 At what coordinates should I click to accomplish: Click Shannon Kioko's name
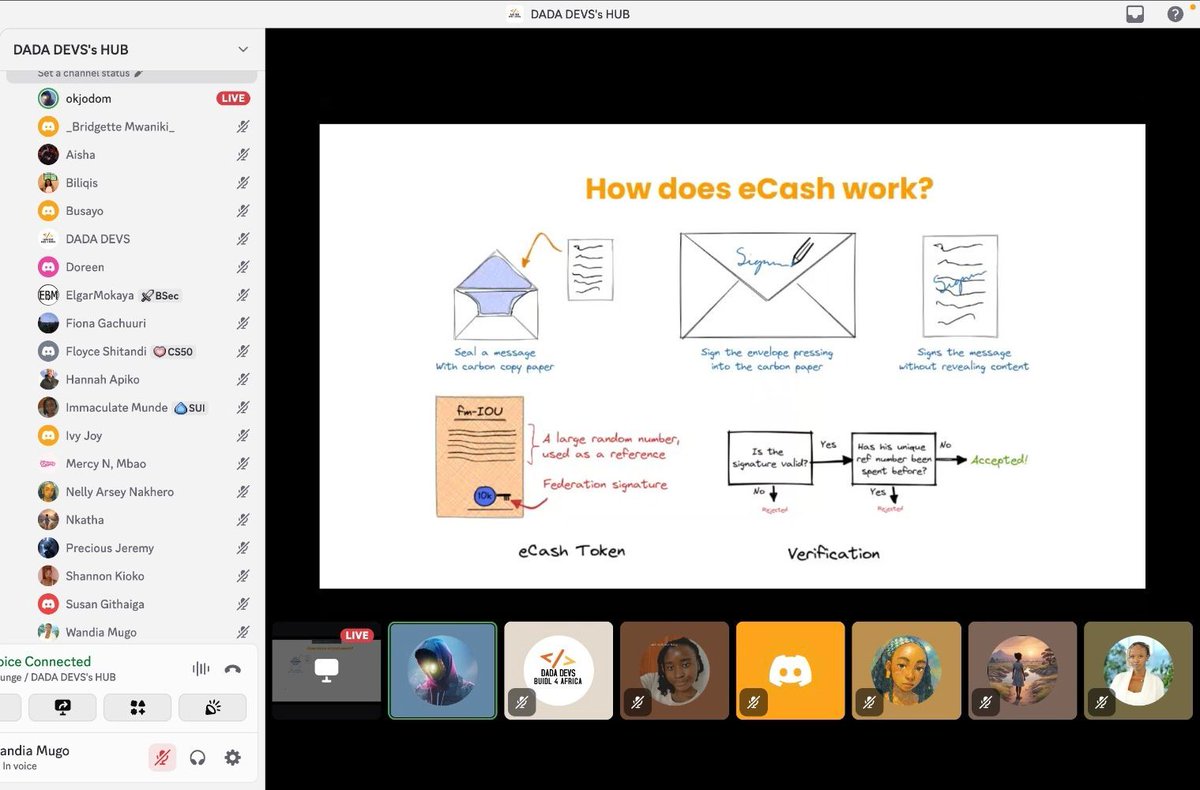point(105,576)
